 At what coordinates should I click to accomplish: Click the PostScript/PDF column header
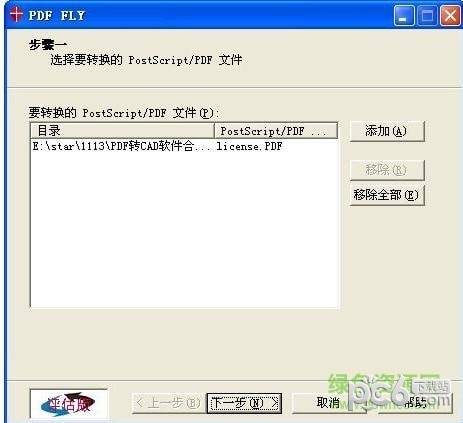point(276,131)
